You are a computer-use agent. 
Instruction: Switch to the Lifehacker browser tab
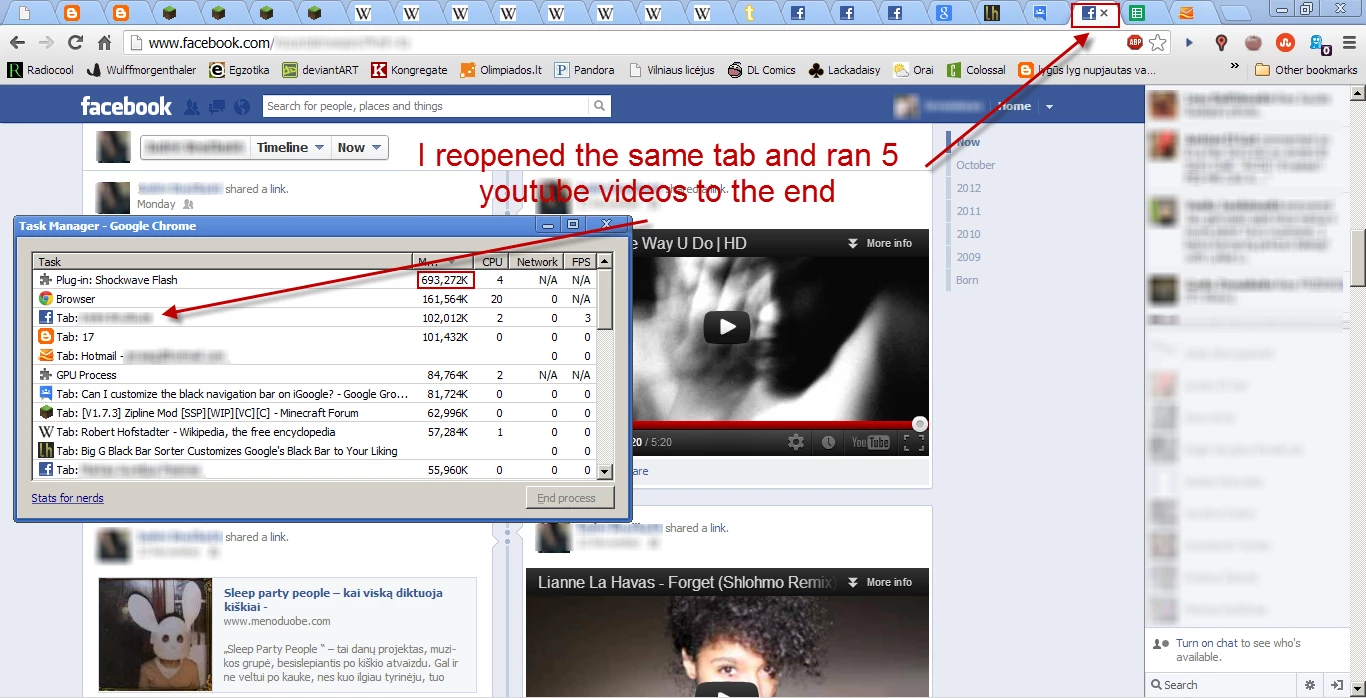[x=992, y=13]
